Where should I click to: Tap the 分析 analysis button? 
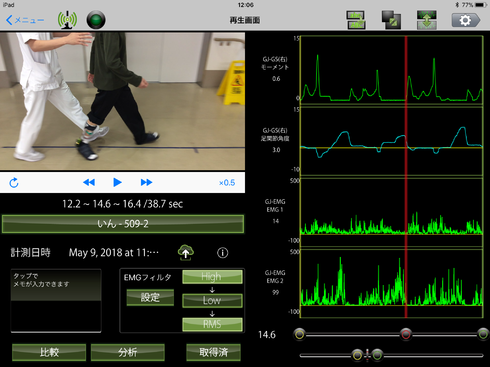[x=128, y=352]
